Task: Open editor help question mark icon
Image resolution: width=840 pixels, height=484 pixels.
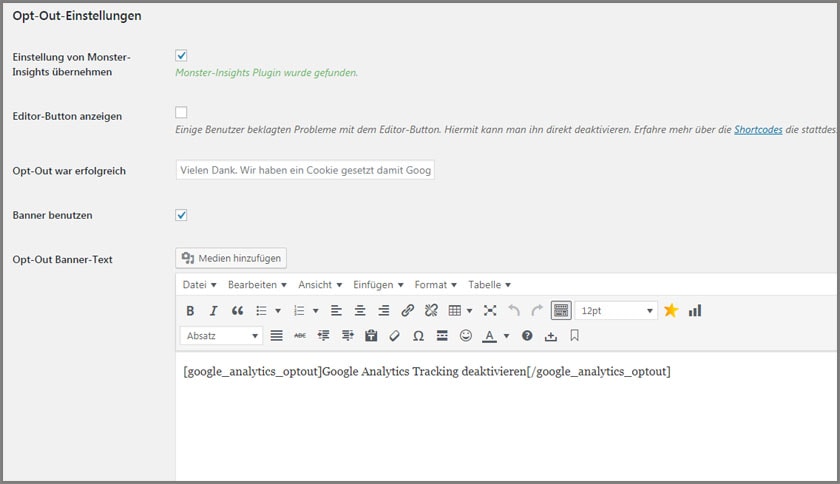Action: (527, 336)
